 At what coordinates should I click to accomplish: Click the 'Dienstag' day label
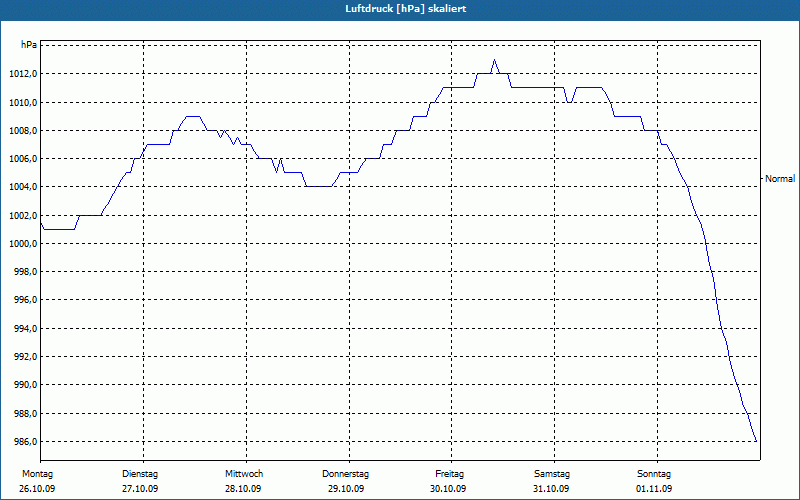[x=140, y=474]
